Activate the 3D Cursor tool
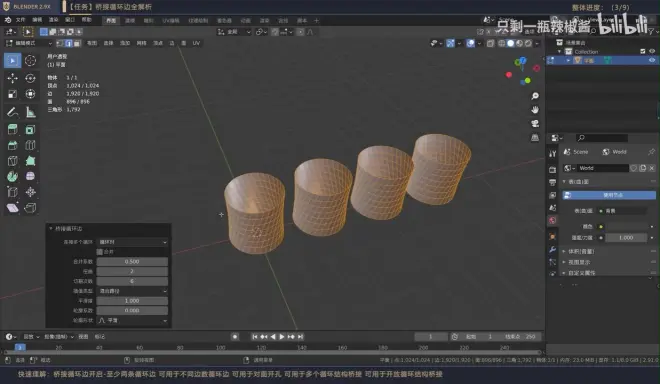The image size is (660, 384). click(30, 61)
